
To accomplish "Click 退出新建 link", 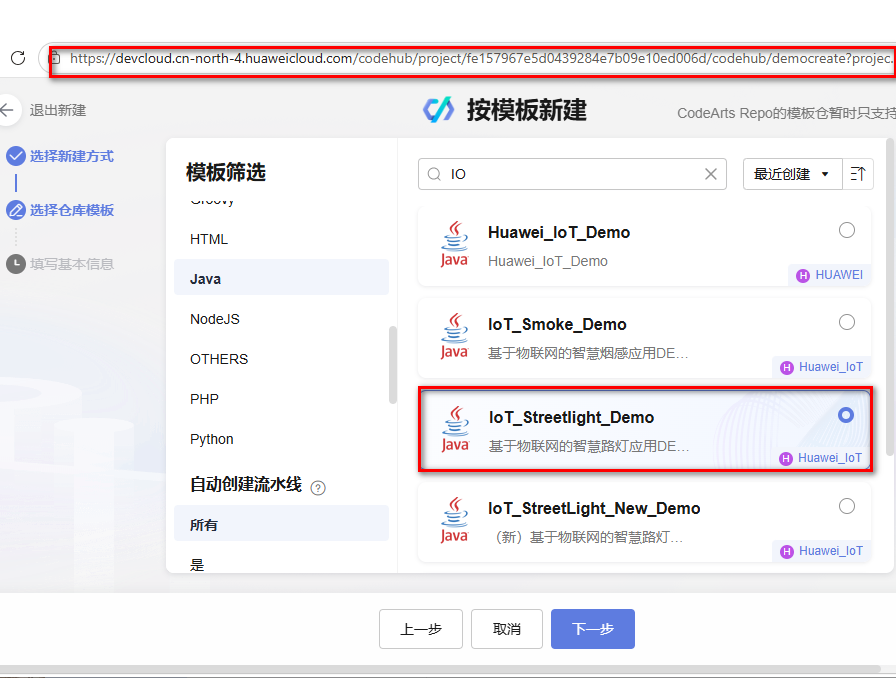I will tap(58, 110).
